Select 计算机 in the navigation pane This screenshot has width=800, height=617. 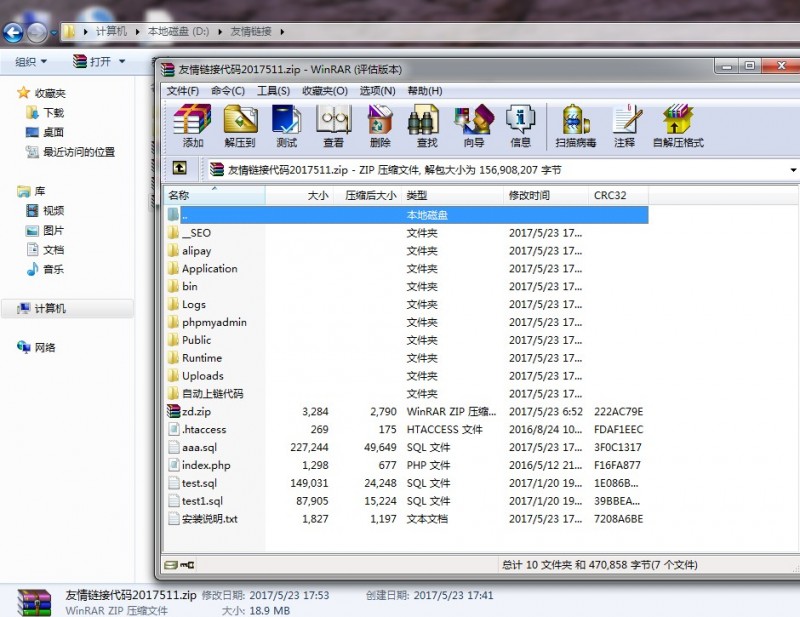(50, 309)
